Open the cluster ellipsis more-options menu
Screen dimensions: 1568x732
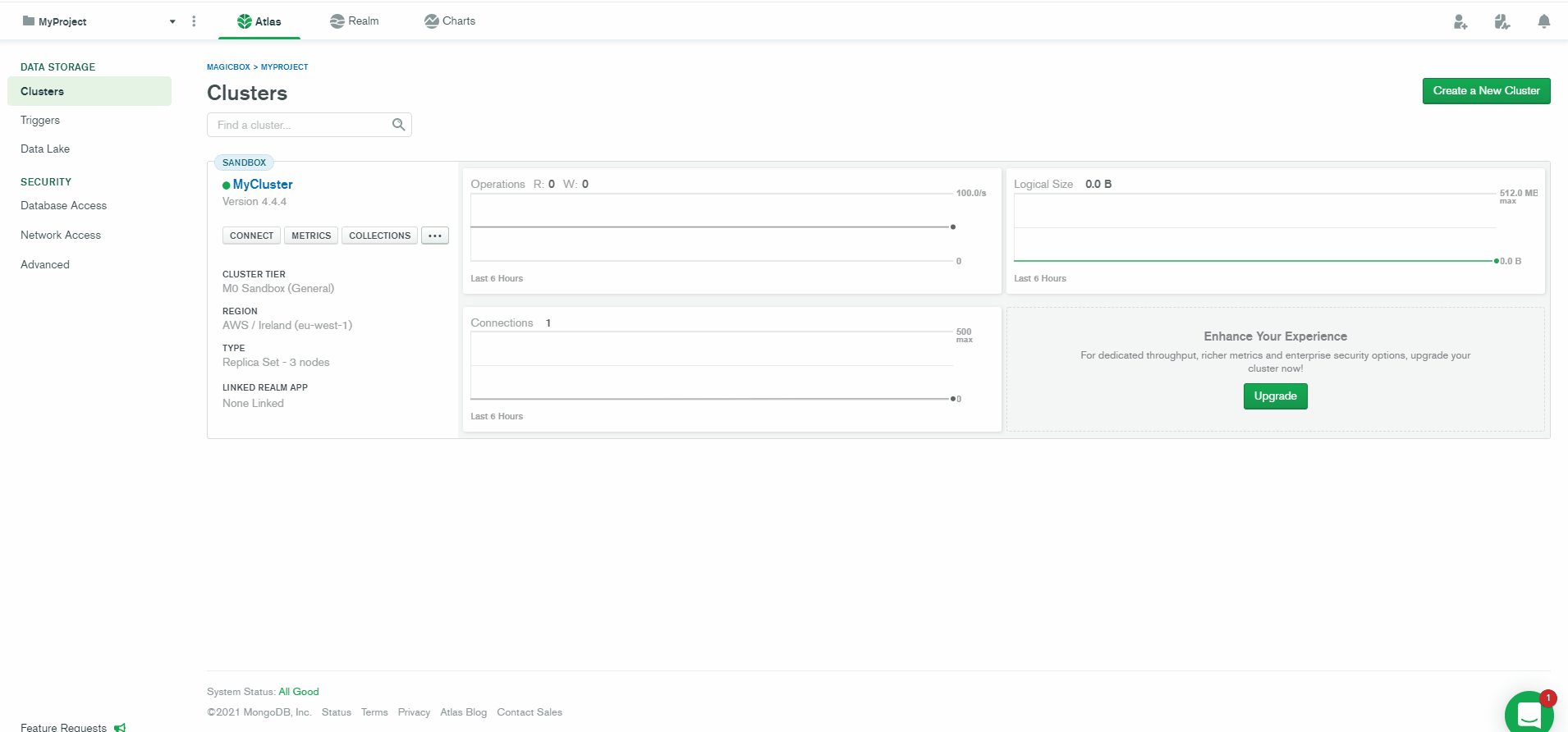435,236
